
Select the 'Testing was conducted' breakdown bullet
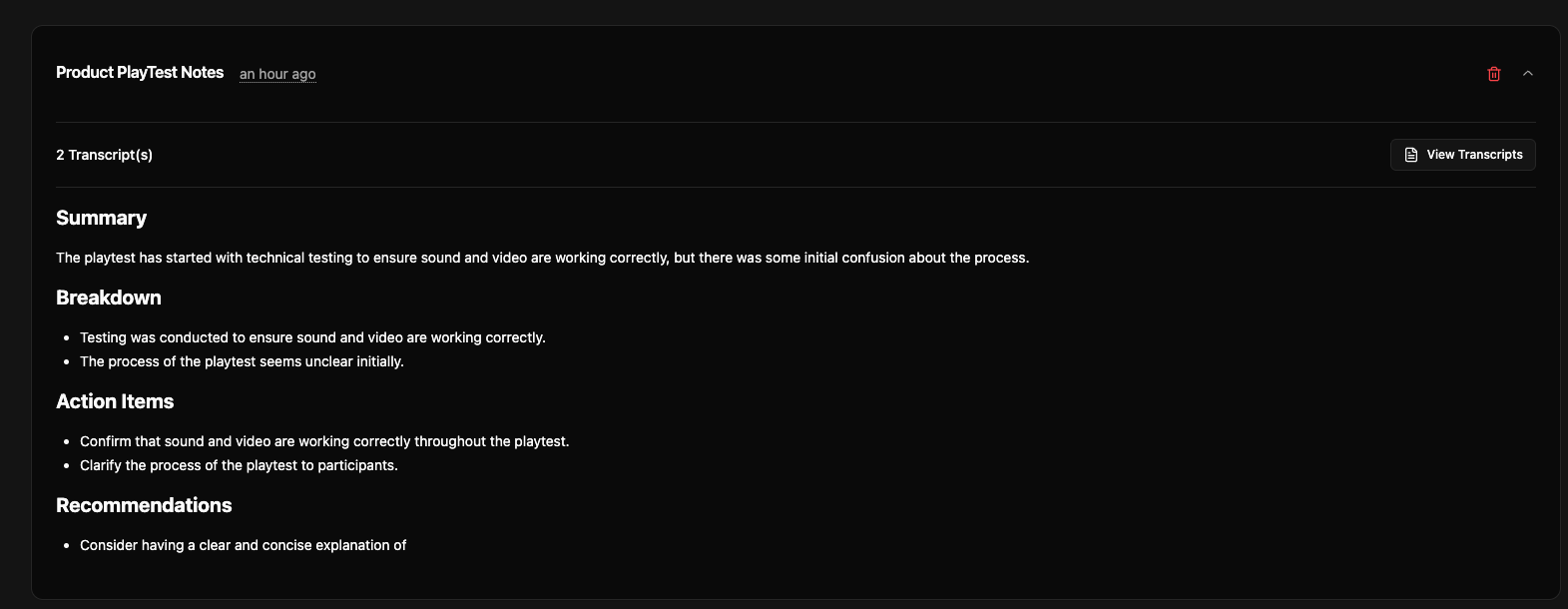pyautogui.click(x=312, y=337)
